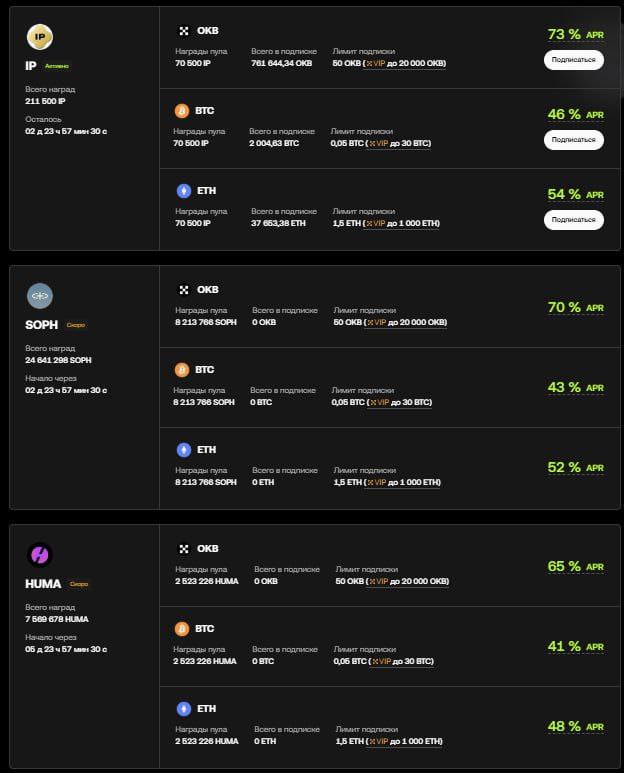
Task: Click the OKB icon in IP pool
Action: pos(182,31)
